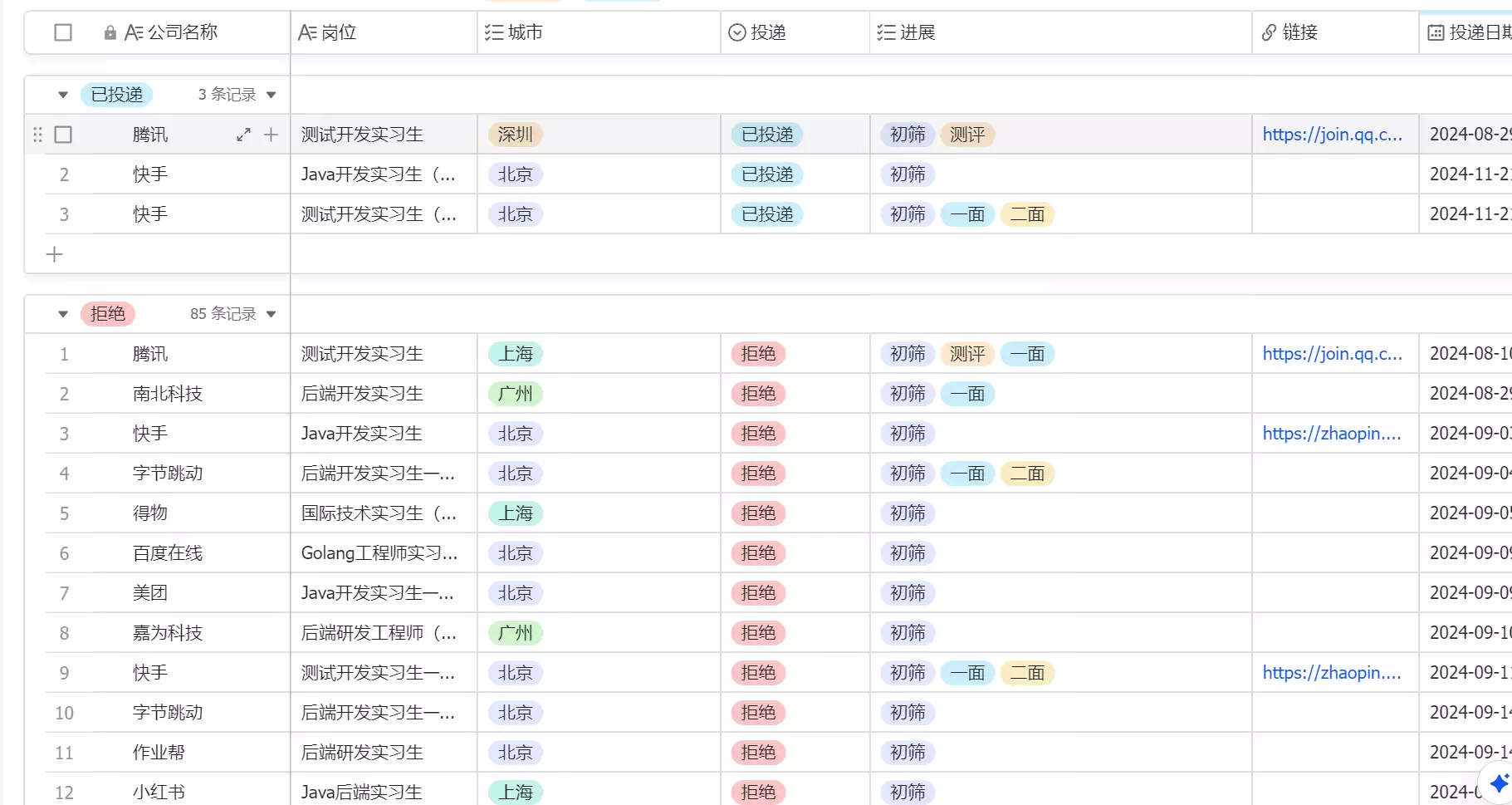The width and height of the screenshot is (1512, 805).
Task: Click the 深圳 city tag
Action: point(516,135)
